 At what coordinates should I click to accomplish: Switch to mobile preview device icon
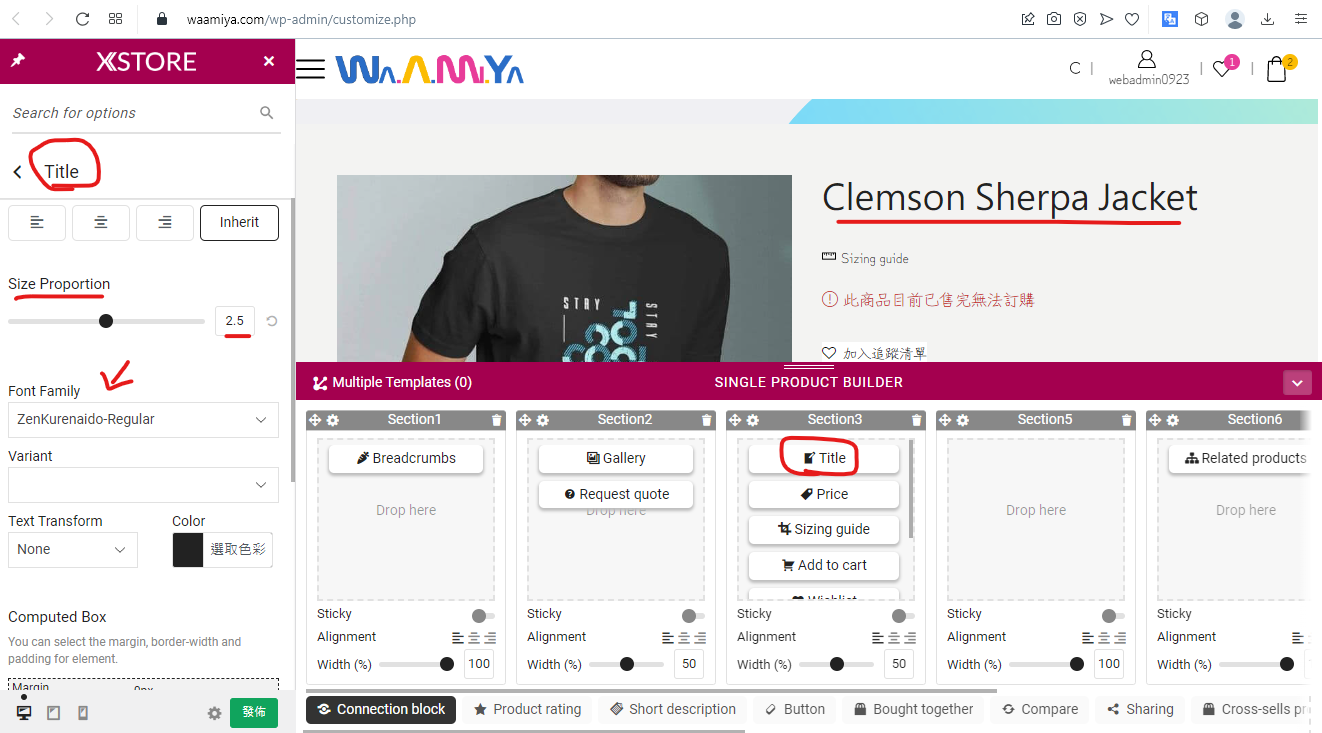pos(83,713)
